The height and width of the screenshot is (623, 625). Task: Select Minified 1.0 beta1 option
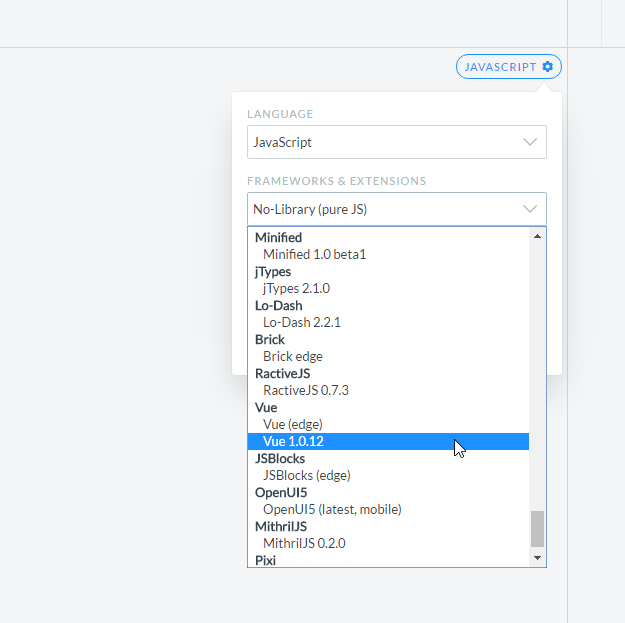click(x=388, y=254)
